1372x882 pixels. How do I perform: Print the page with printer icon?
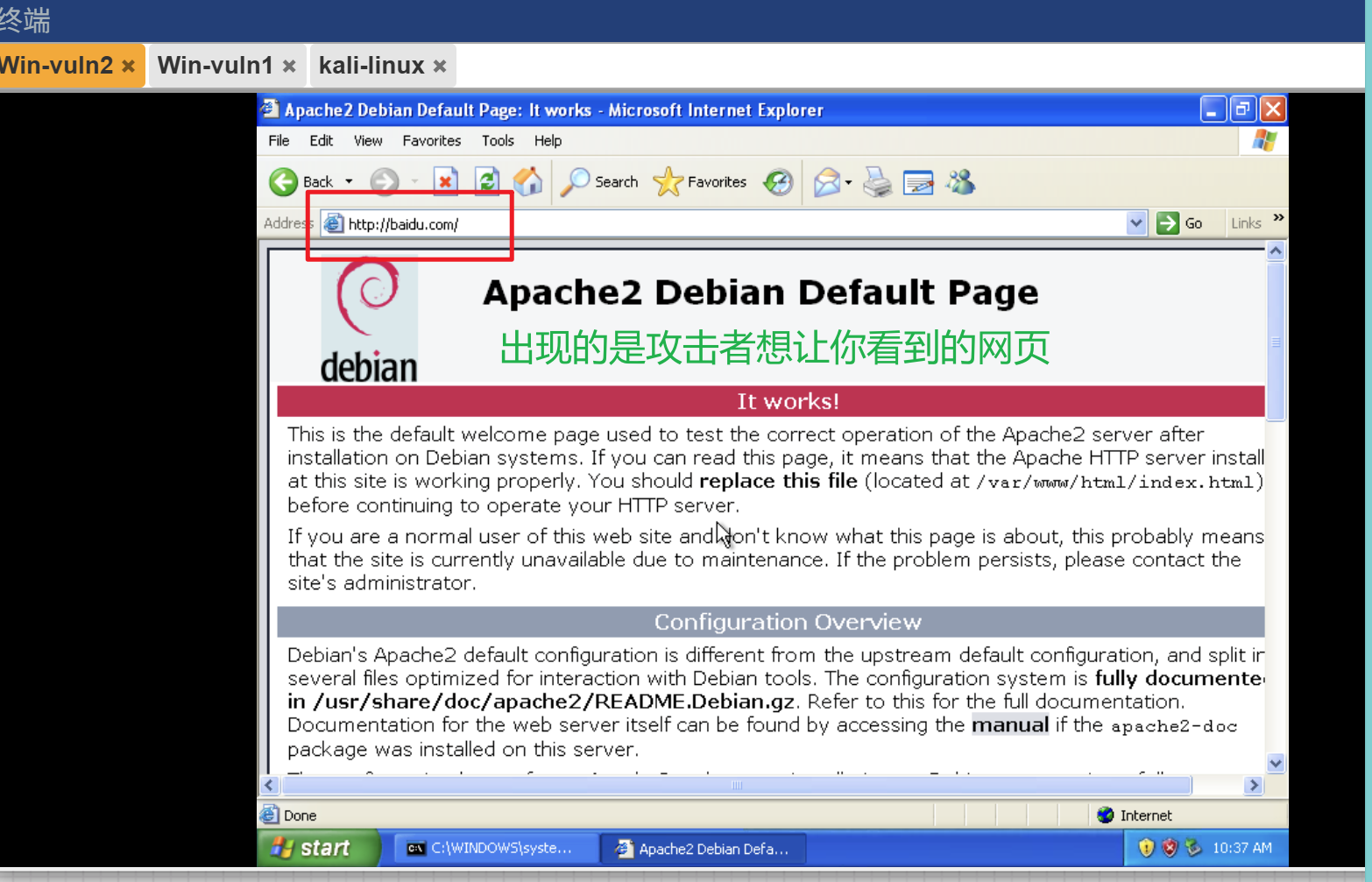click(x=877, y=182)
